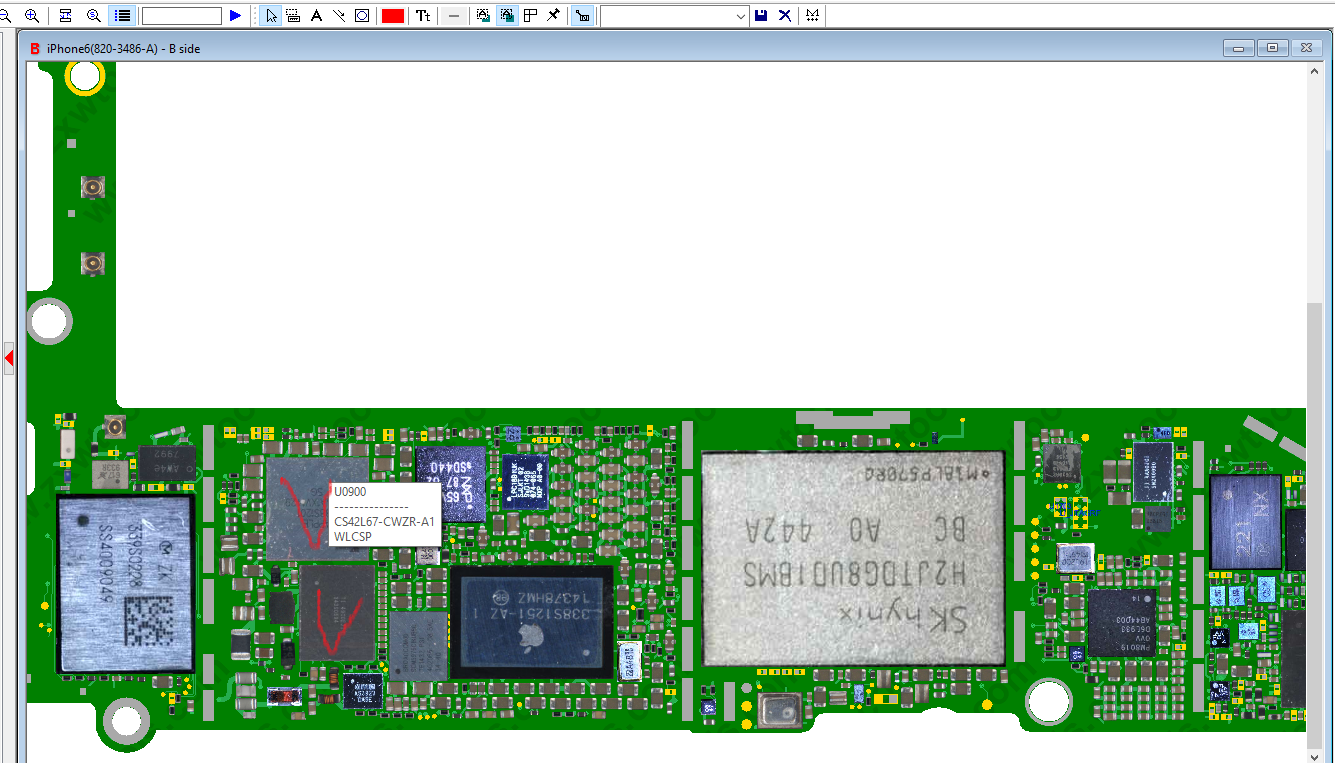Image resolution: width=1335 pixels, height=763 pixels.
Task: Click the blue X delete icon
Action: (785, 16)
